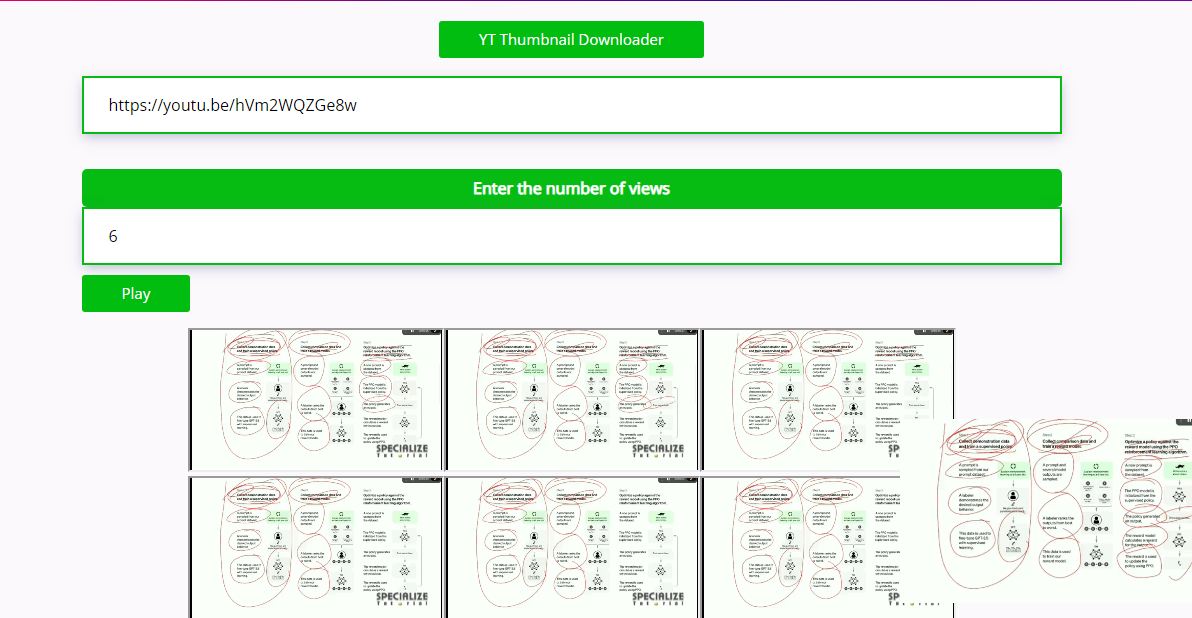Focus the YouTube URL input field

(x=572, y=105)
